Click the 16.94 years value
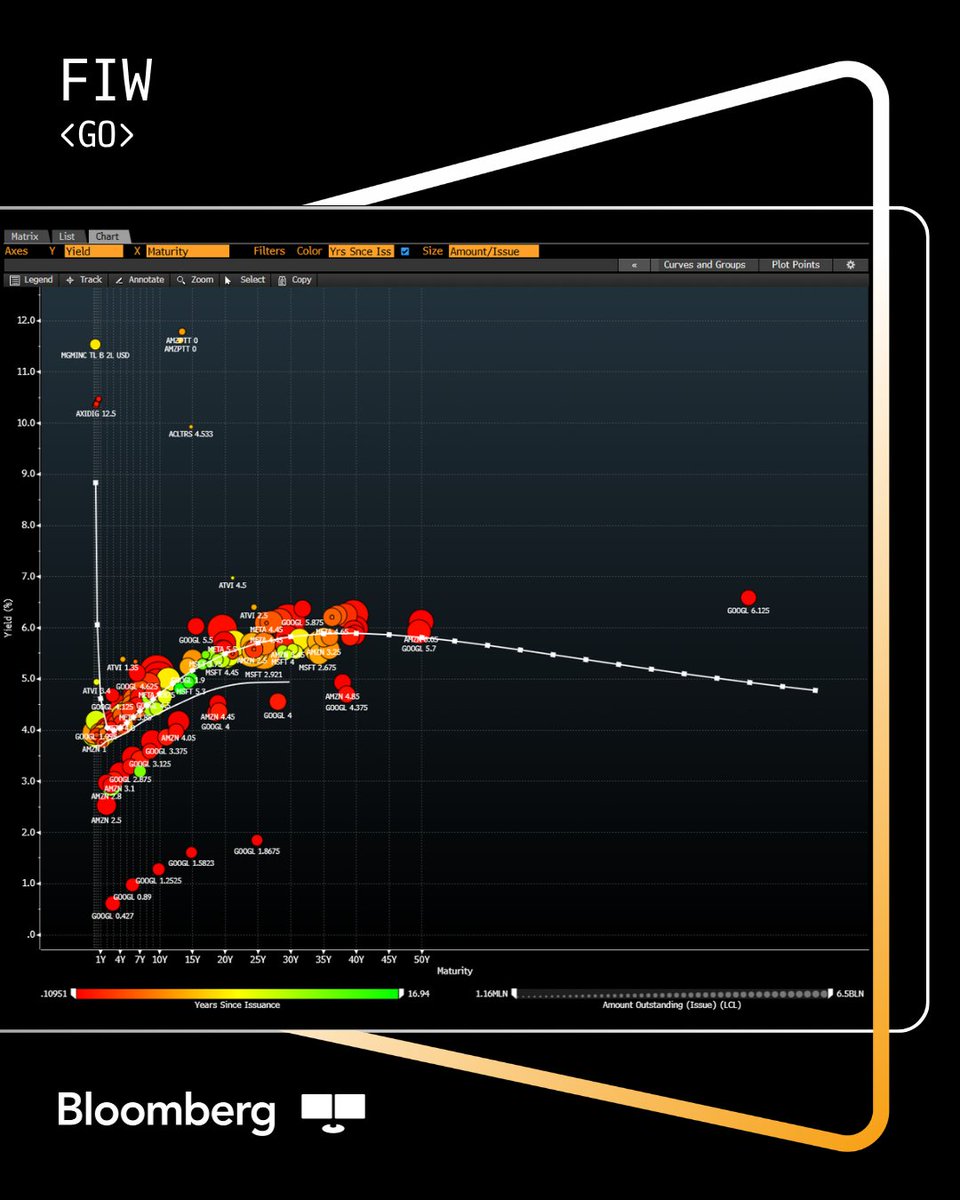 421,994
